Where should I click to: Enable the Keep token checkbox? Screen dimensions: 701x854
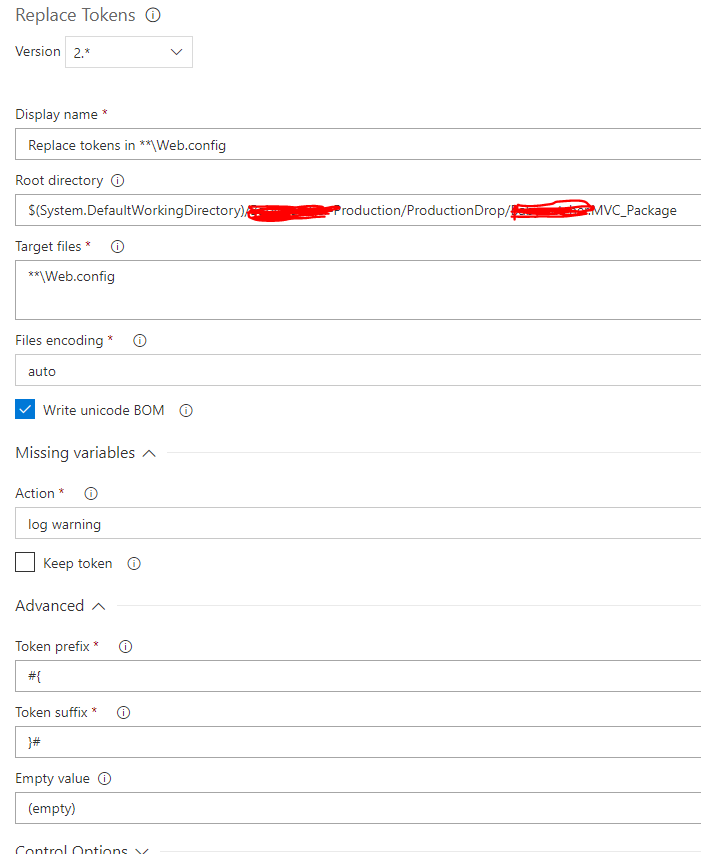pos(24,562)
